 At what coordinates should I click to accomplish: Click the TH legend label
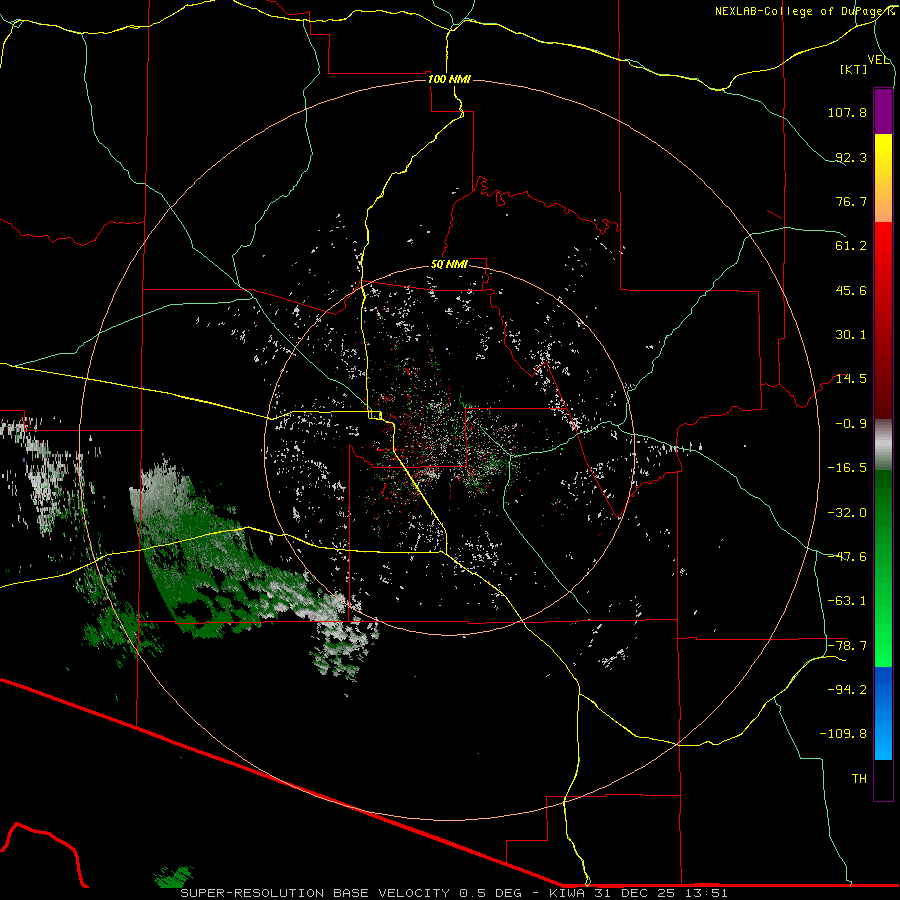tap(859, 779)
